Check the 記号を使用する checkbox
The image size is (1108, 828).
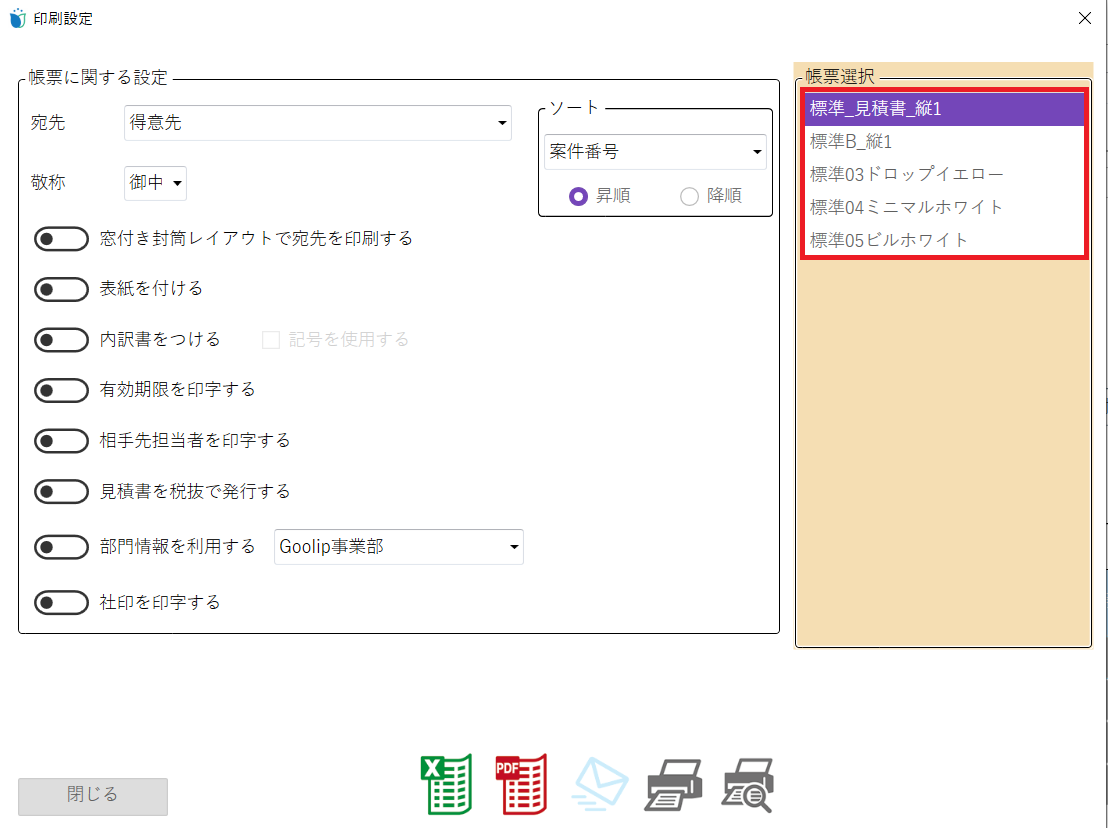[x=270, y=339]
